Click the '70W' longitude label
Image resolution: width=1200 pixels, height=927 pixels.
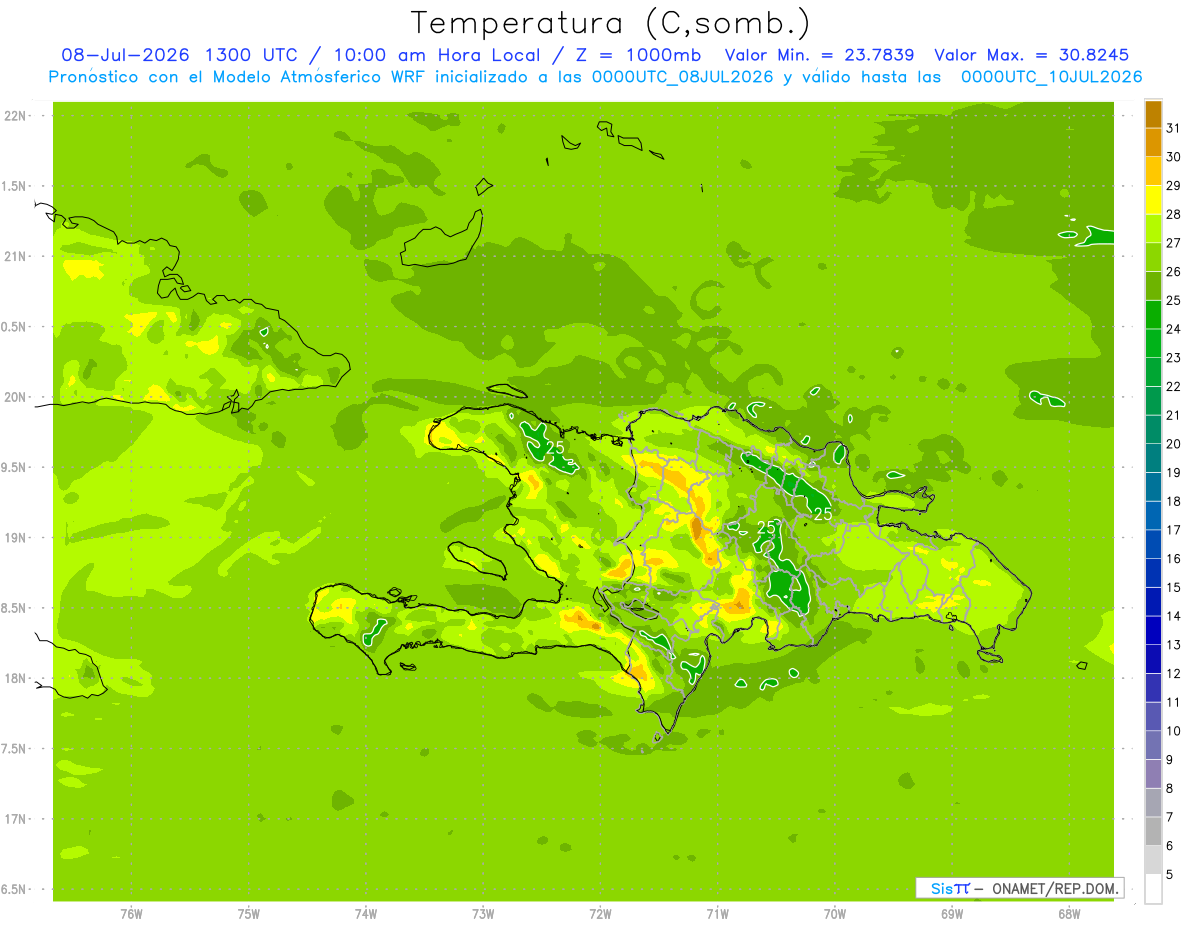[834, 914]
